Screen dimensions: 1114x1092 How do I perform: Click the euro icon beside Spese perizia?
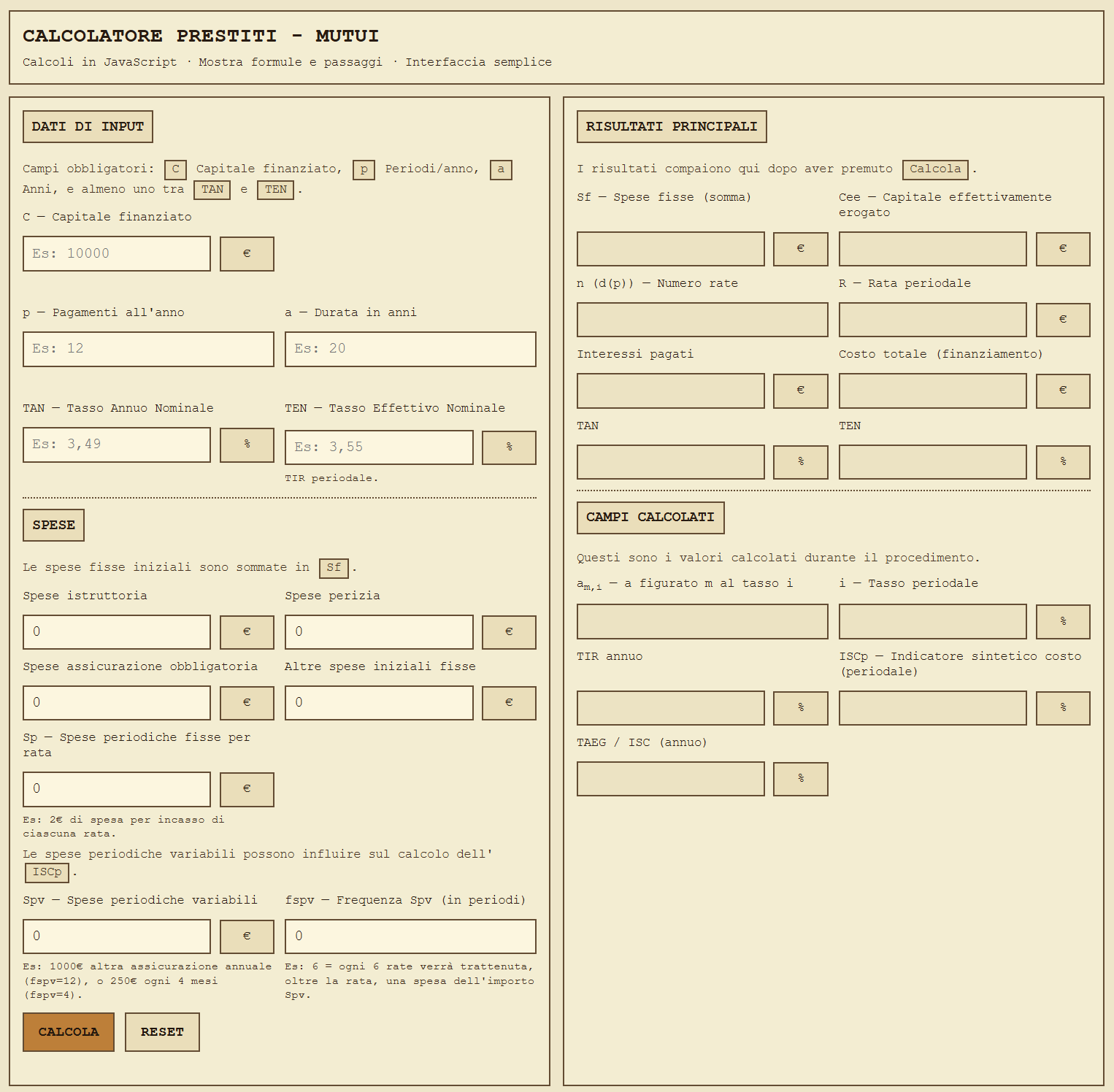click(509, 632)
